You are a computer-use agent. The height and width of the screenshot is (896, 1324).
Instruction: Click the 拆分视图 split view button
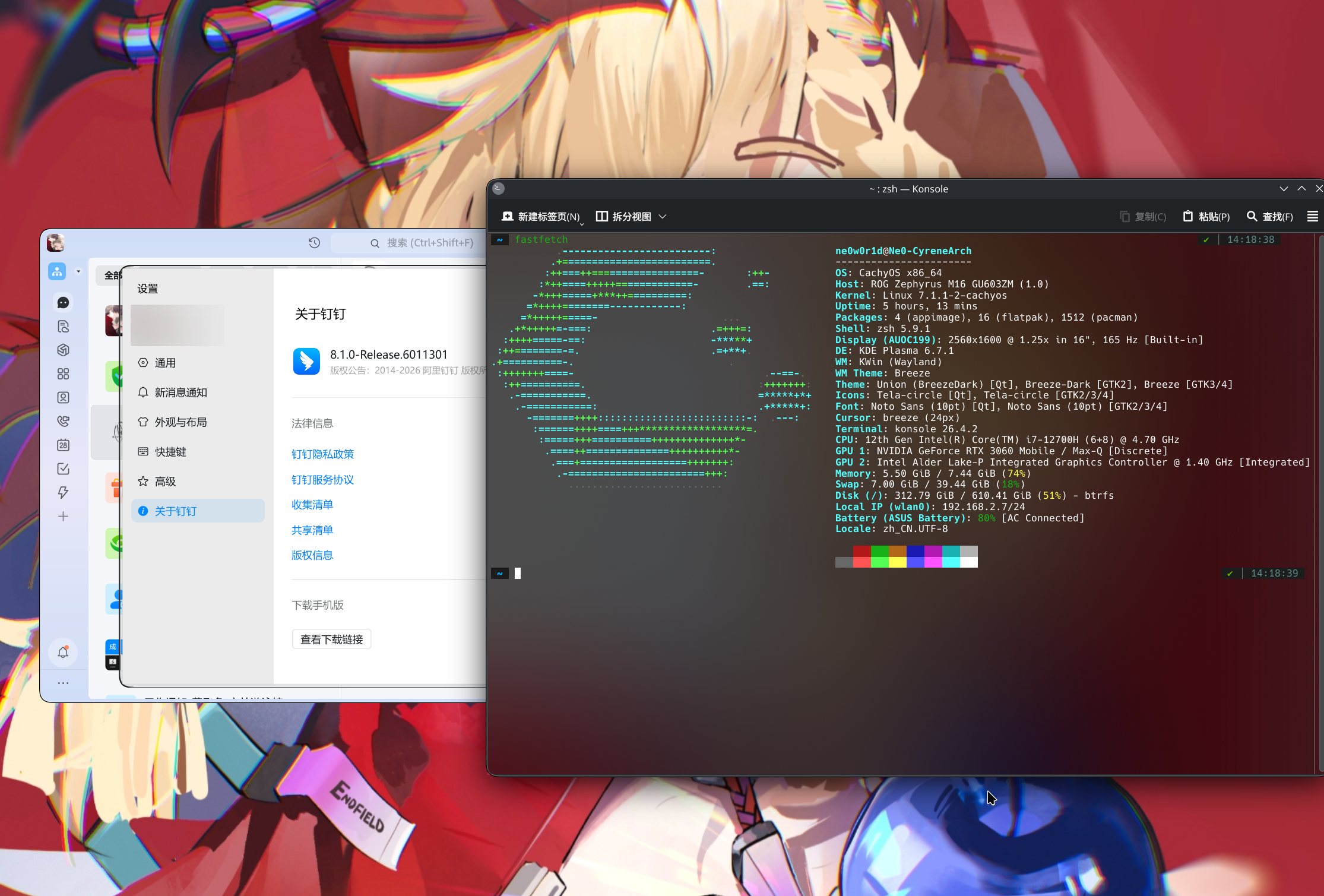(623, 217)
